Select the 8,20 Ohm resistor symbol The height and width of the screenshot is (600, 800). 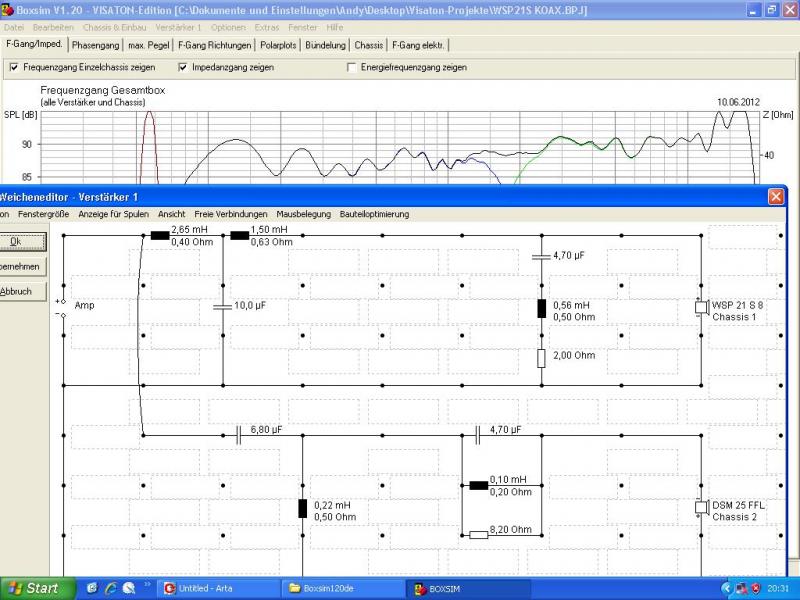479,535
